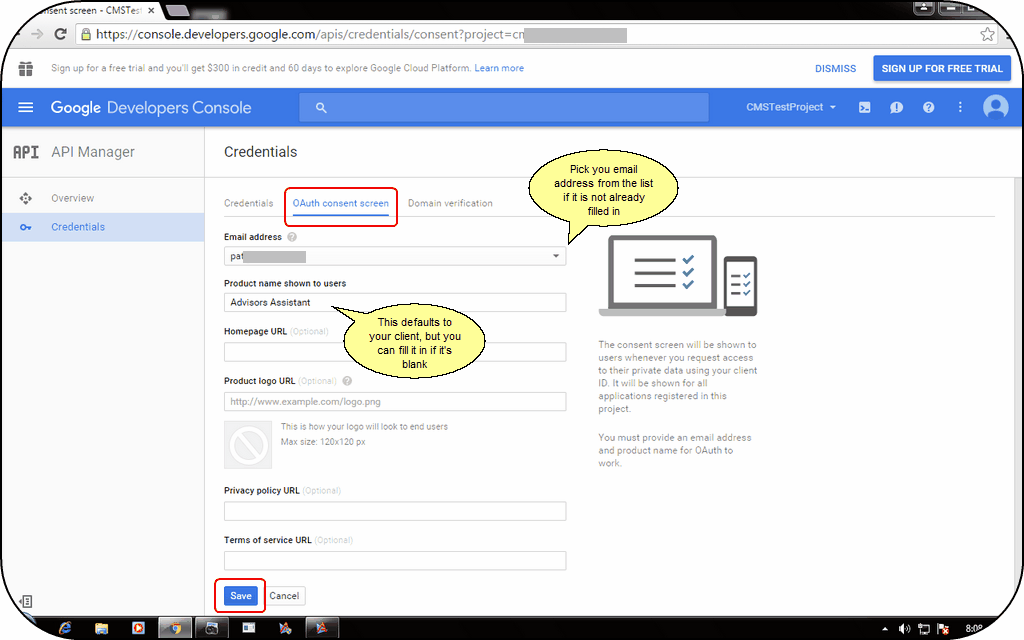
Task: Open the Email address dropdown
Action: pos(556,256)
